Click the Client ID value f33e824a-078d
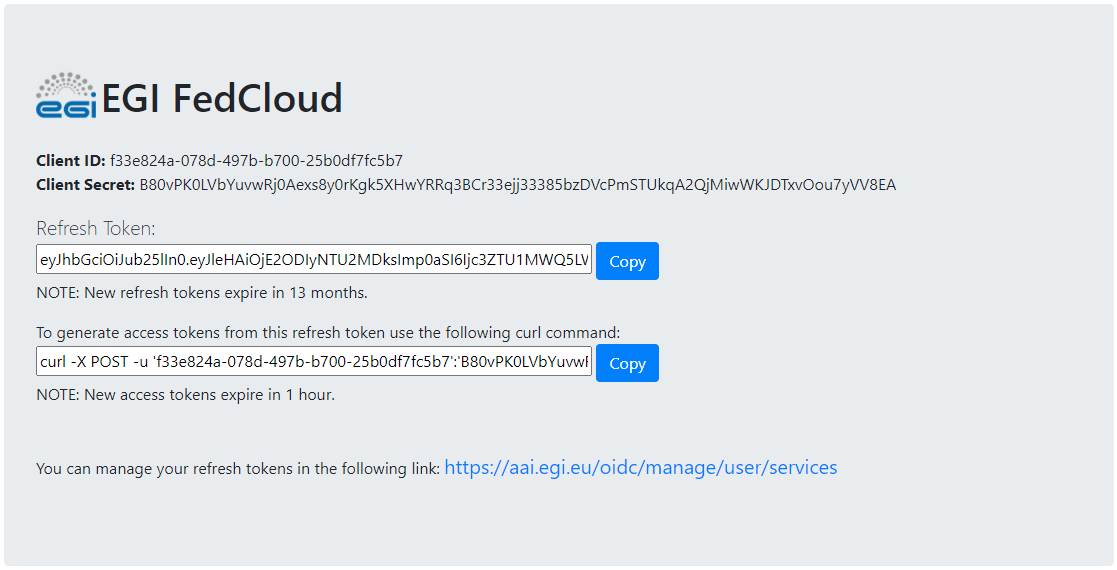 256,160
